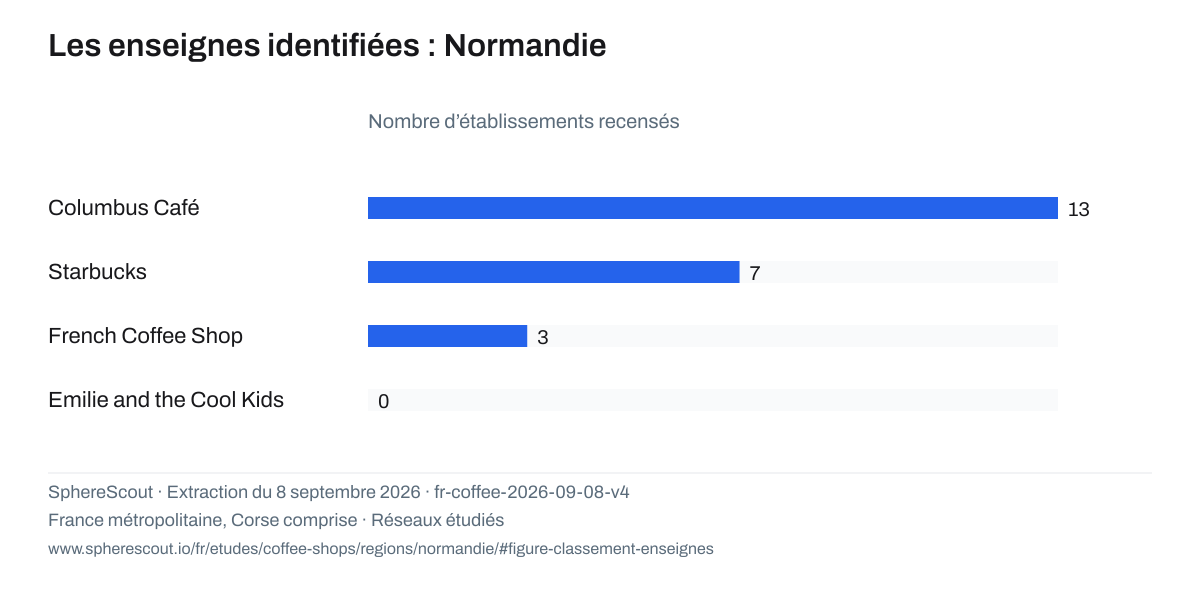
Task: Open the spherescout.io source URL
Action: pyautogui.click(x=381, y=549)
